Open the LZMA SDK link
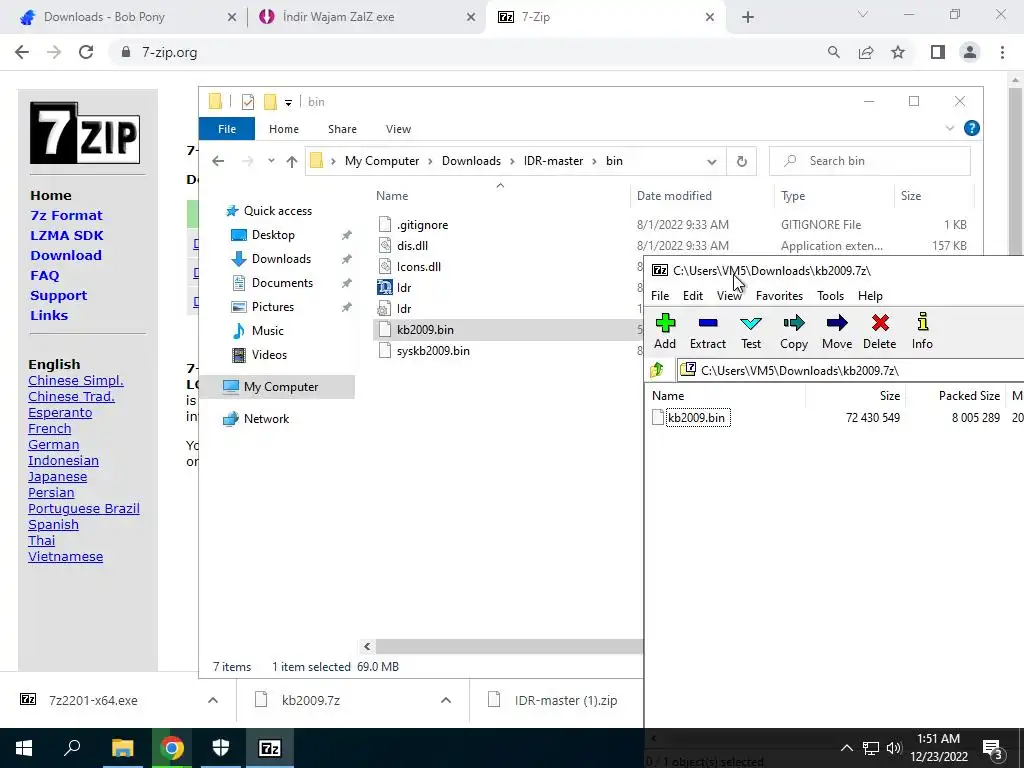The height and width of the screenshot is (768, 1024). coord(67,235)
